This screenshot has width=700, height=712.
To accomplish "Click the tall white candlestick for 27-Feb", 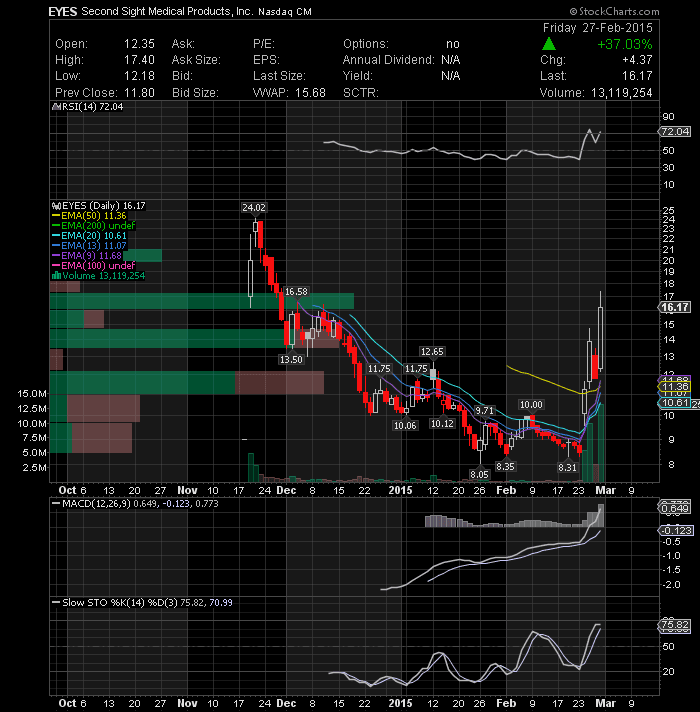I will 601,338.
